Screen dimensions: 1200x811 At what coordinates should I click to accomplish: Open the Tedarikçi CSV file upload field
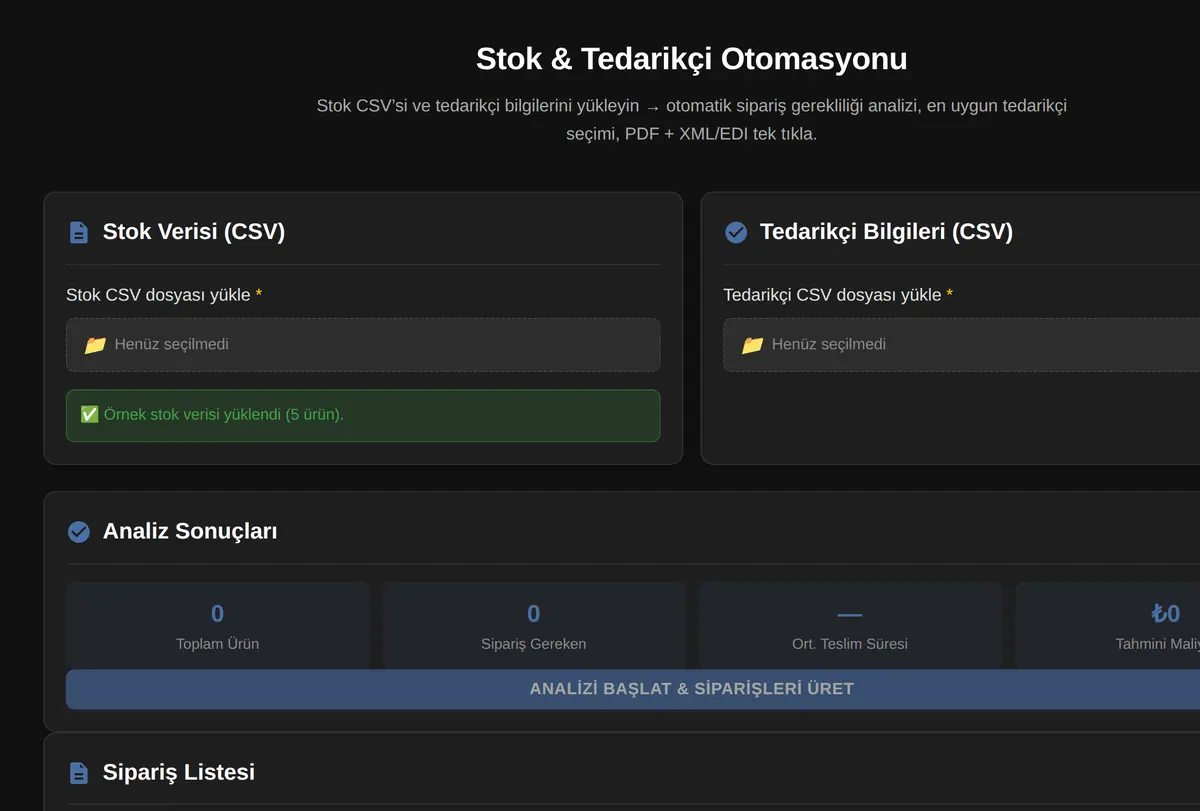961,345
